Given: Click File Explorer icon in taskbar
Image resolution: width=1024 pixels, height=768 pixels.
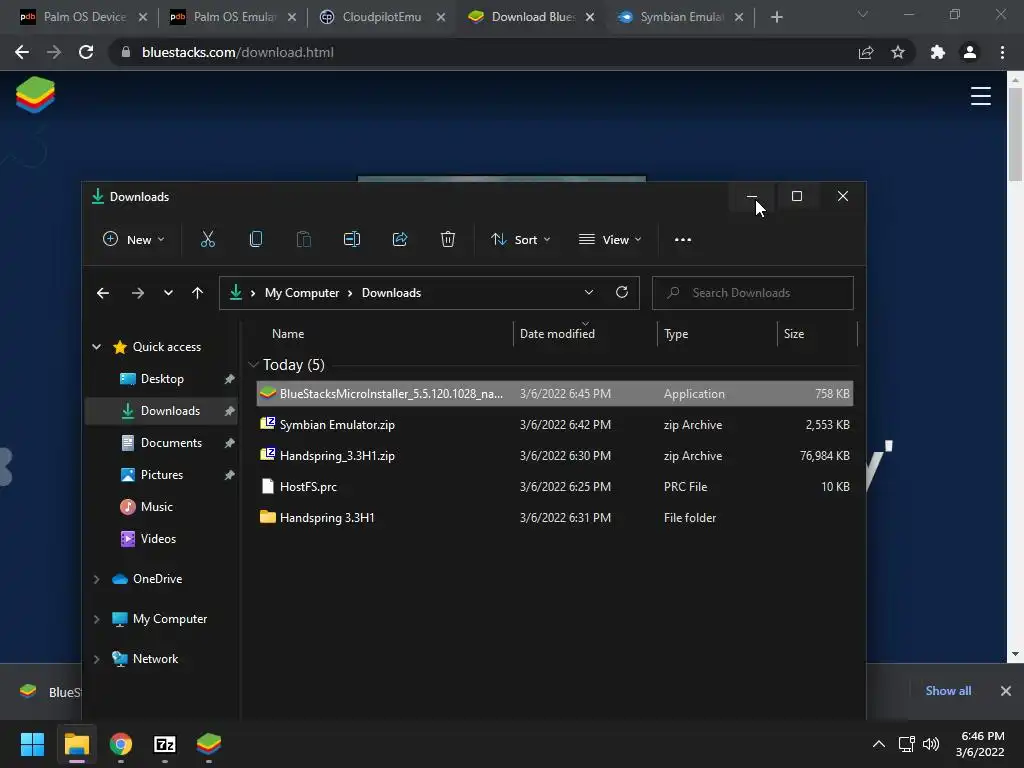Looking at the screenshot, I should pos(76,744).
